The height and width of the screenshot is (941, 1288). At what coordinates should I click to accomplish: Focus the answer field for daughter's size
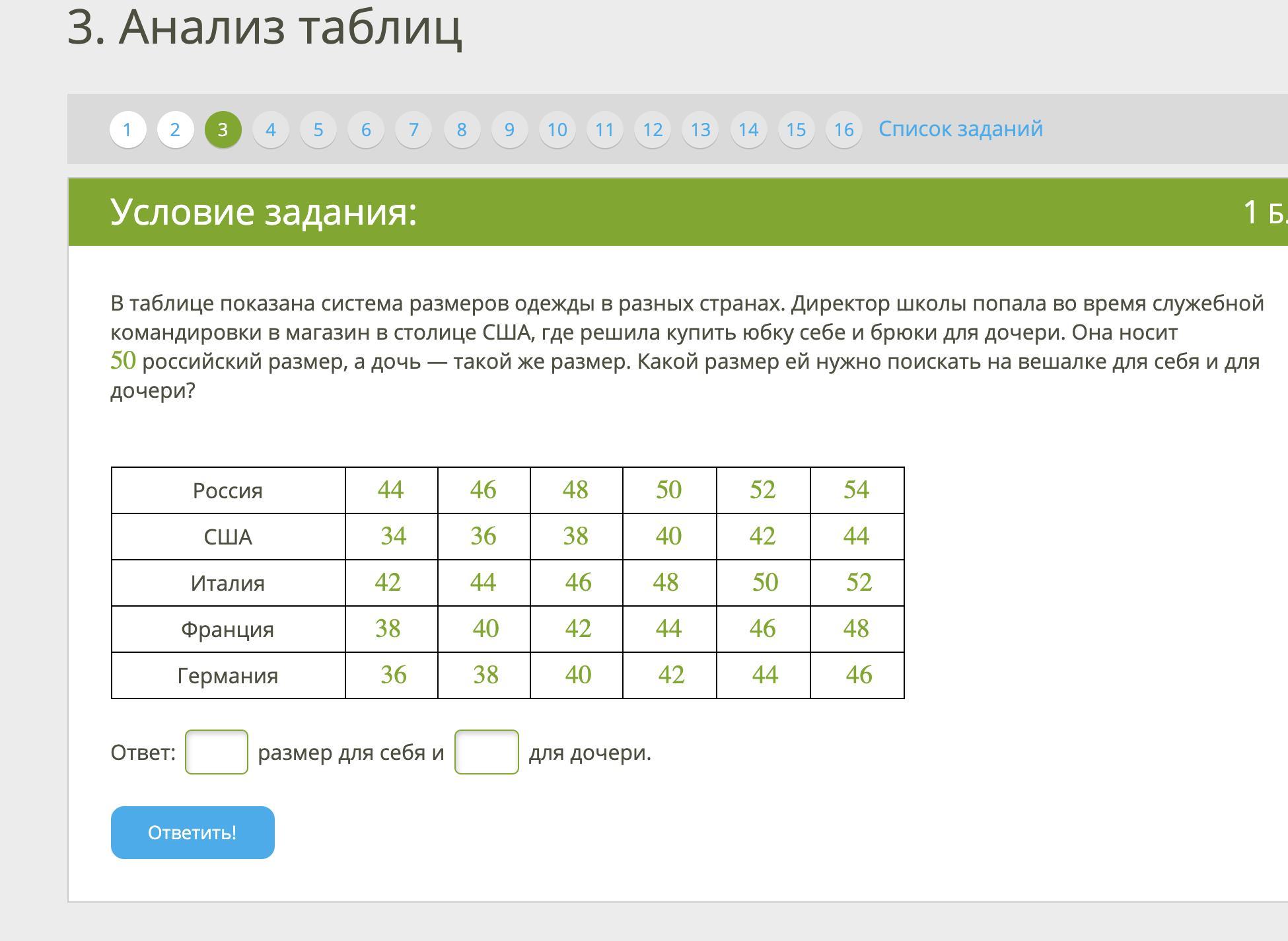486,752
